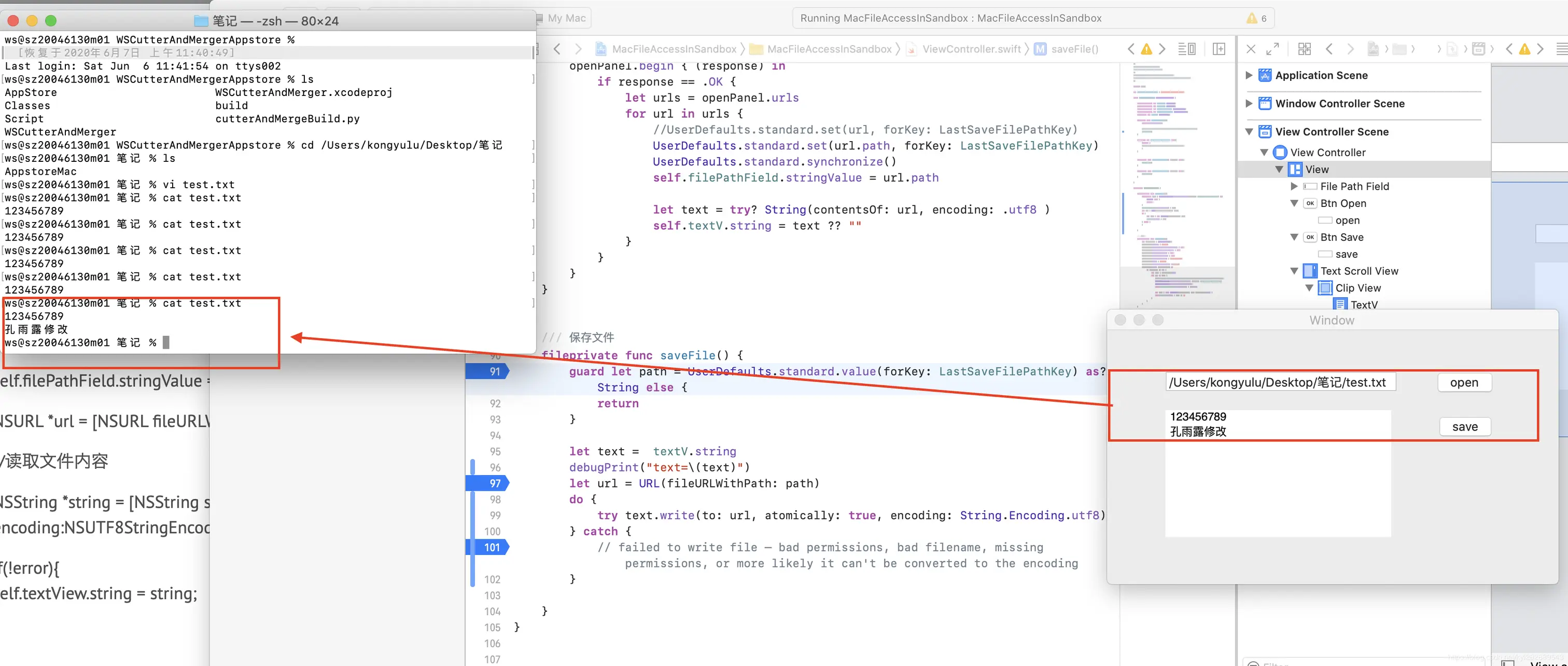Select the View row in outline

tap(1364, 169)
